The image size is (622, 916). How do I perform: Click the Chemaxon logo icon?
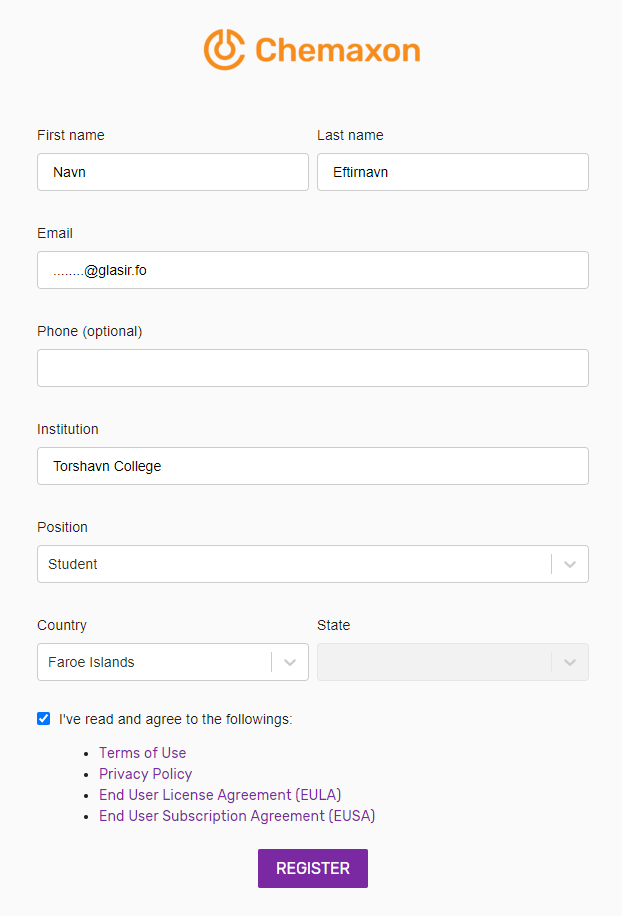tap(224, 49)
